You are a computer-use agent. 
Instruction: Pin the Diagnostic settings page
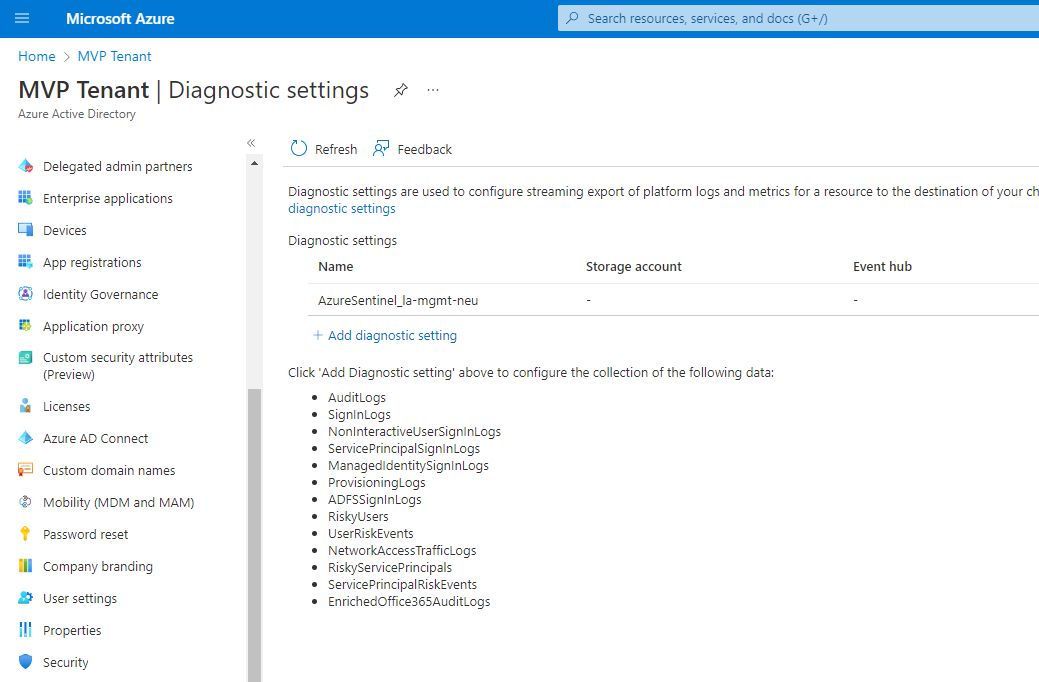[x=401, y=89]
